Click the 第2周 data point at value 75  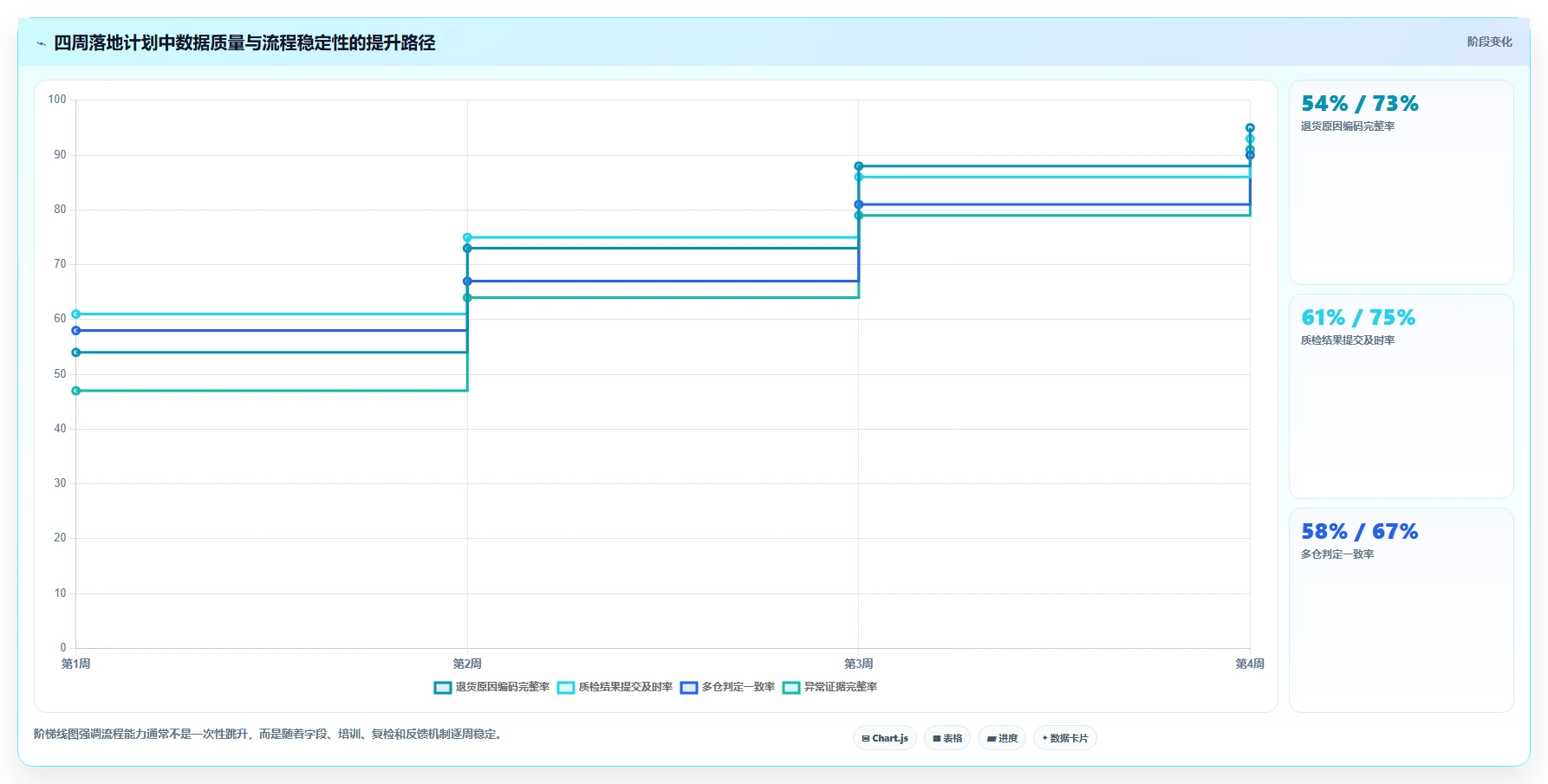(467, 237)
